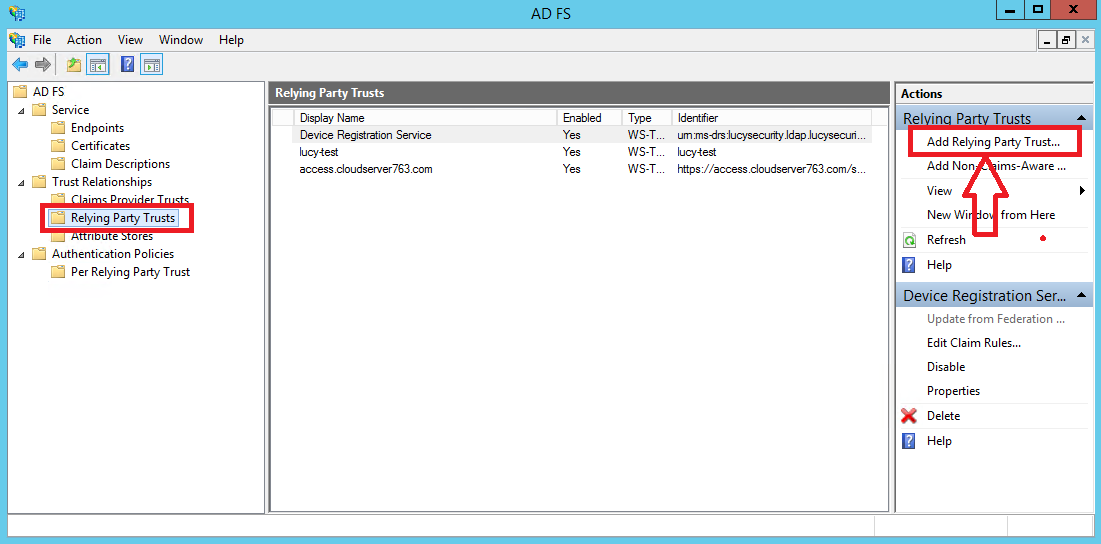This screenshot has width=1101, height=544.
Task: Open the Window menu
Action: [x=181, y=40]
